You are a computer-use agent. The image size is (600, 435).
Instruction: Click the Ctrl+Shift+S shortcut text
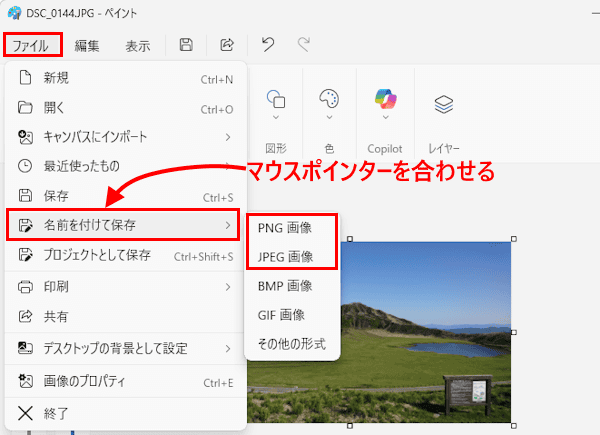[204, 257]
